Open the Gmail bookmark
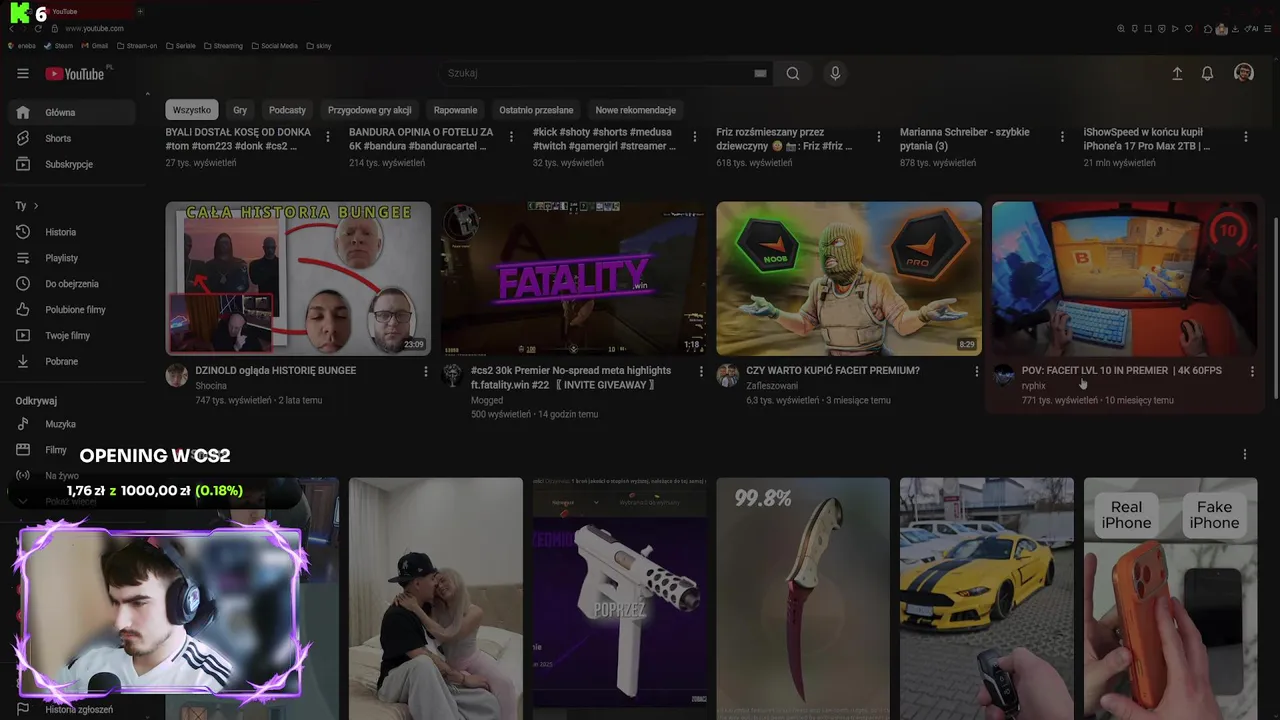The width and height of the screenshot is (1280, 720). 95,46
